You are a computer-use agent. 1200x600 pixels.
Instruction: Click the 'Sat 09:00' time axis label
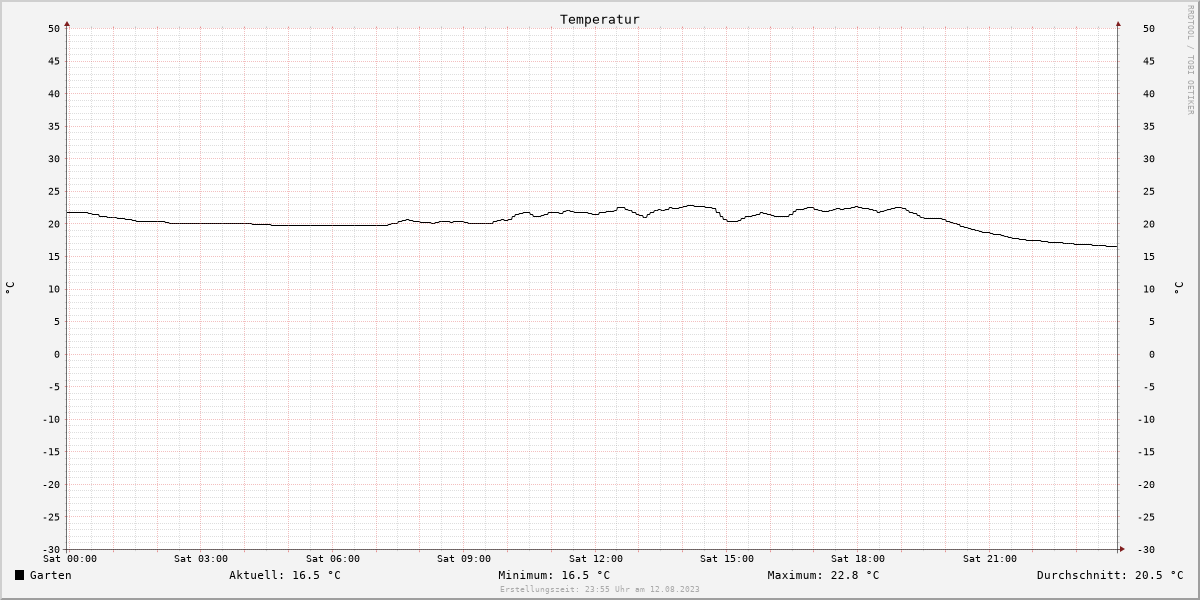[x=464, y=559]
